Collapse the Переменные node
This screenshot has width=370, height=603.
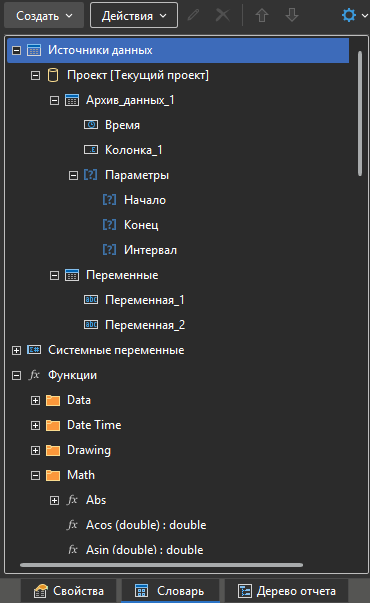pos(55,275)
